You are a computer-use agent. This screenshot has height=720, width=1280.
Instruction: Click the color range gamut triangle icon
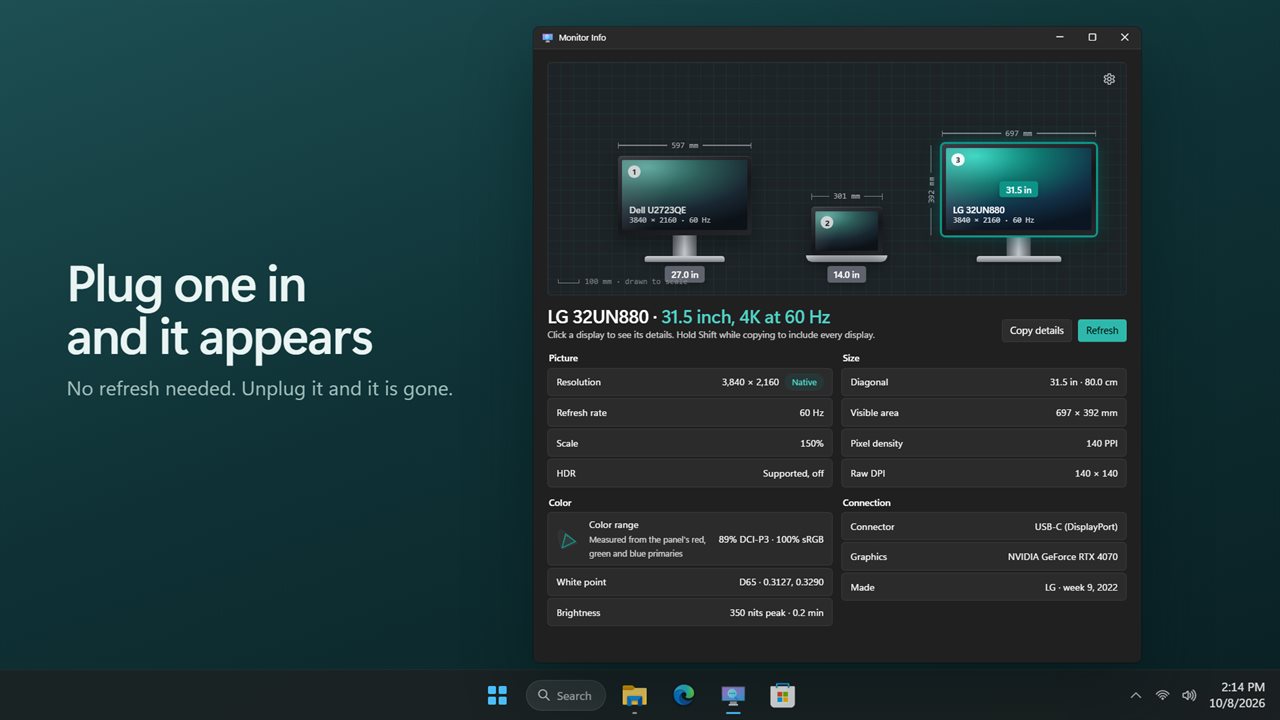[x=568, y=540]
